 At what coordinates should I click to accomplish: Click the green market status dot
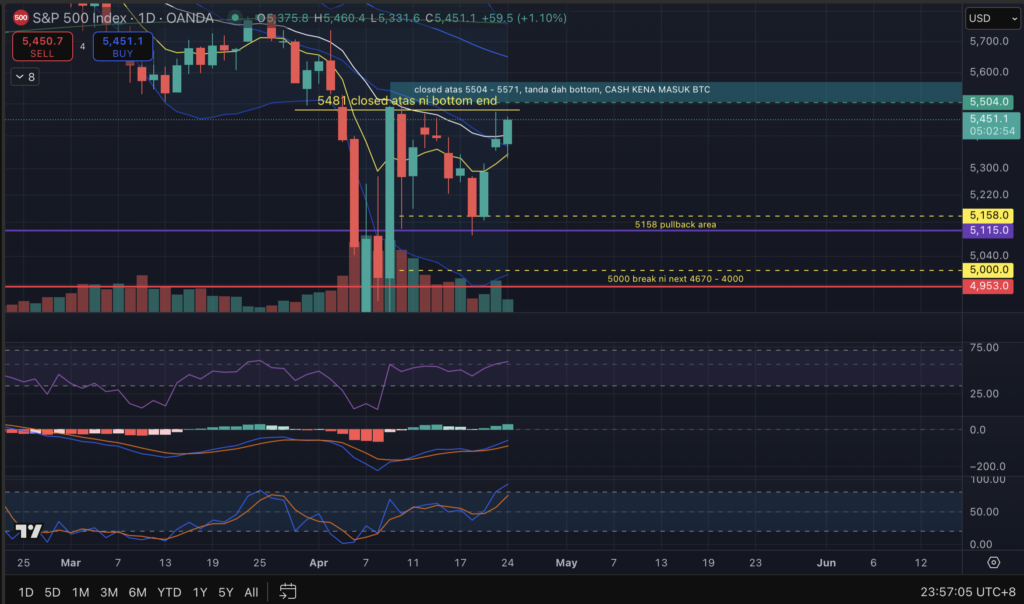pyautogui.click(x=236, y=18)
